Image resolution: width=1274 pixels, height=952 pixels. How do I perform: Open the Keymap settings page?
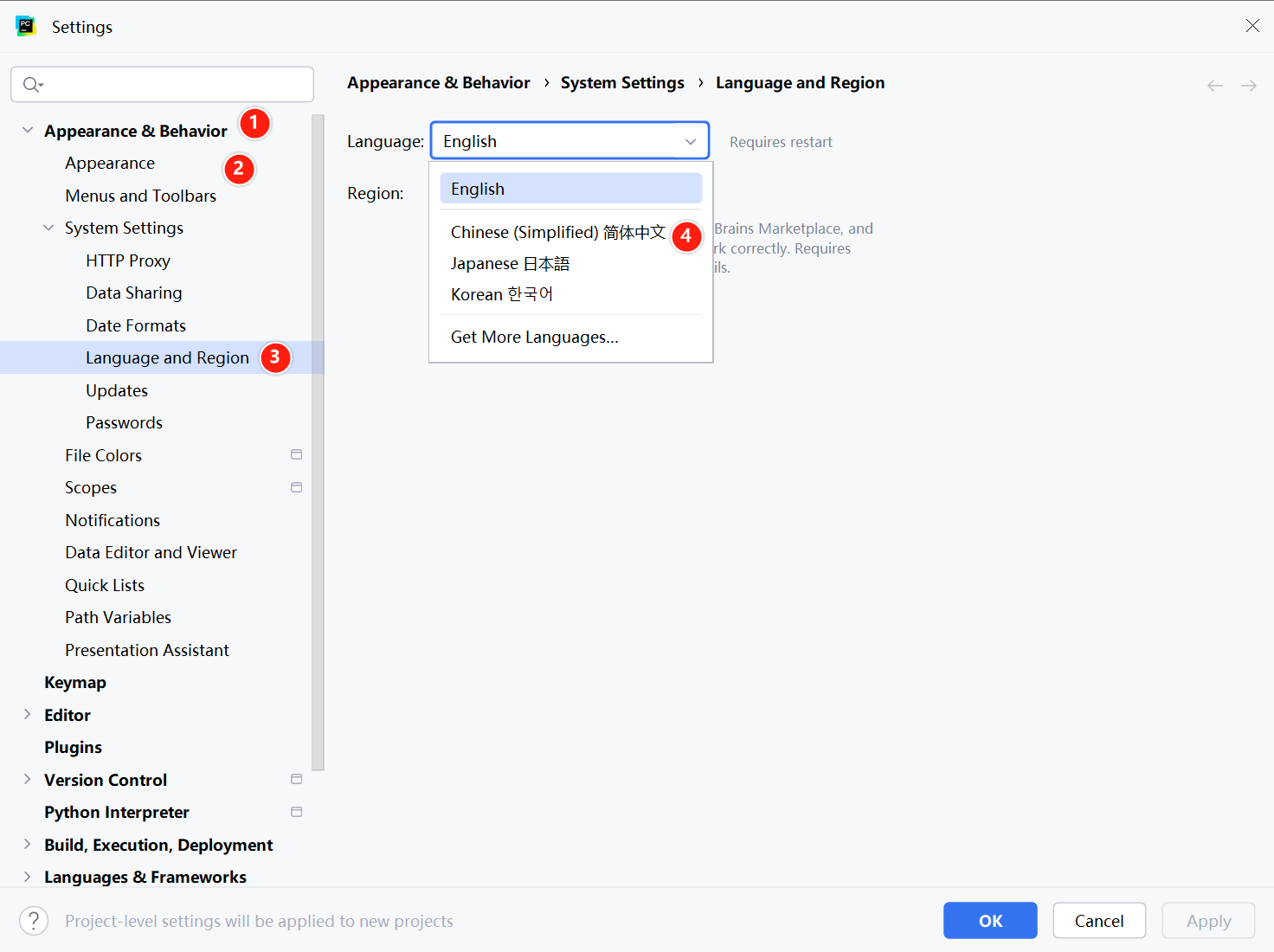tap(75, 683)
